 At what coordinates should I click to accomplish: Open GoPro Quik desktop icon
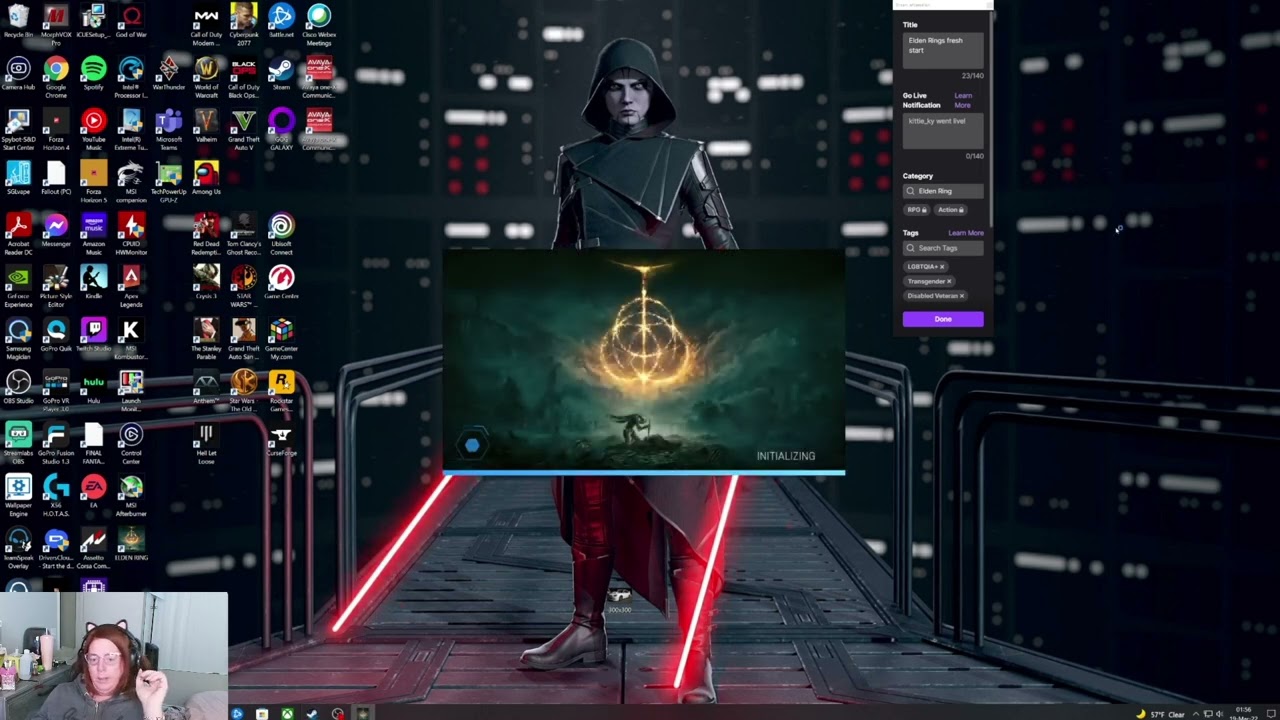coord(56,336)
